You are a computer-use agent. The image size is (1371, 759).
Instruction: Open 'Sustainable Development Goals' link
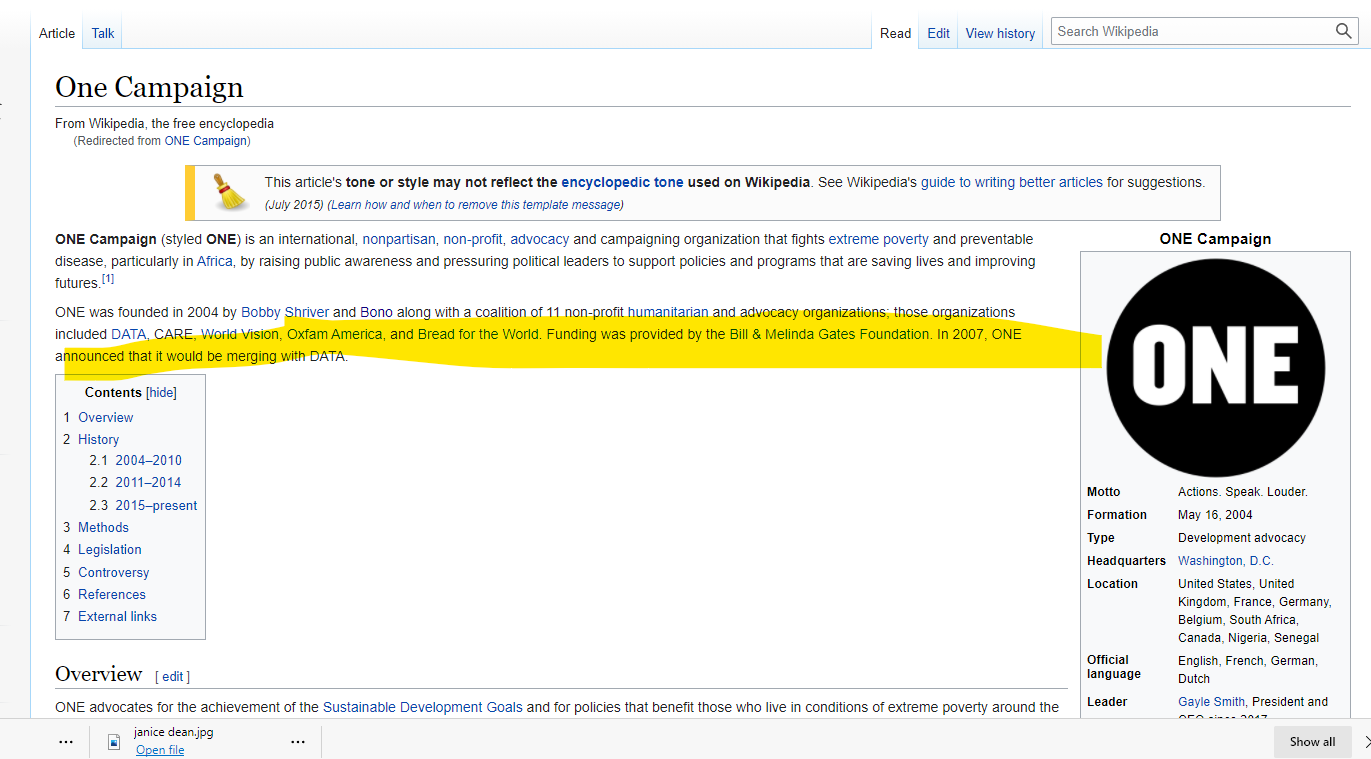tap(422, 707)
